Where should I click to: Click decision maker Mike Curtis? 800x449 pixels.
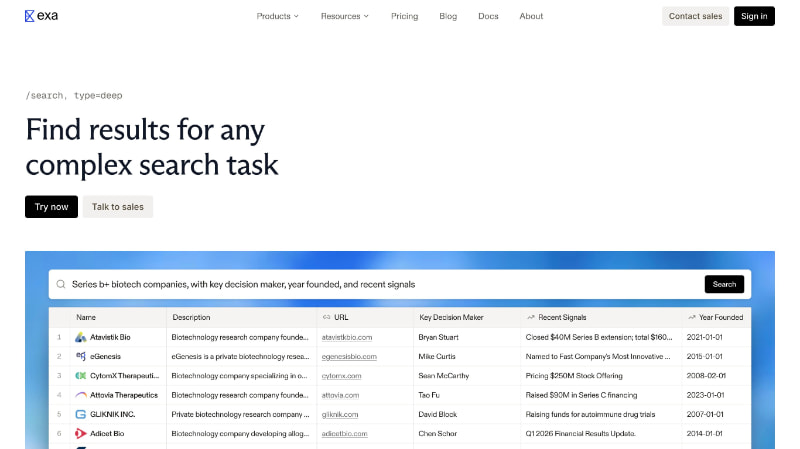point(437,357)
